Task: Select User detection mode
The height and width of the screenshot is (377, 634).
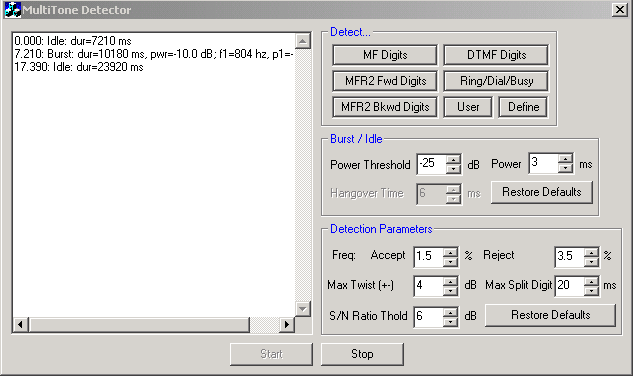Action: [468, 107]
